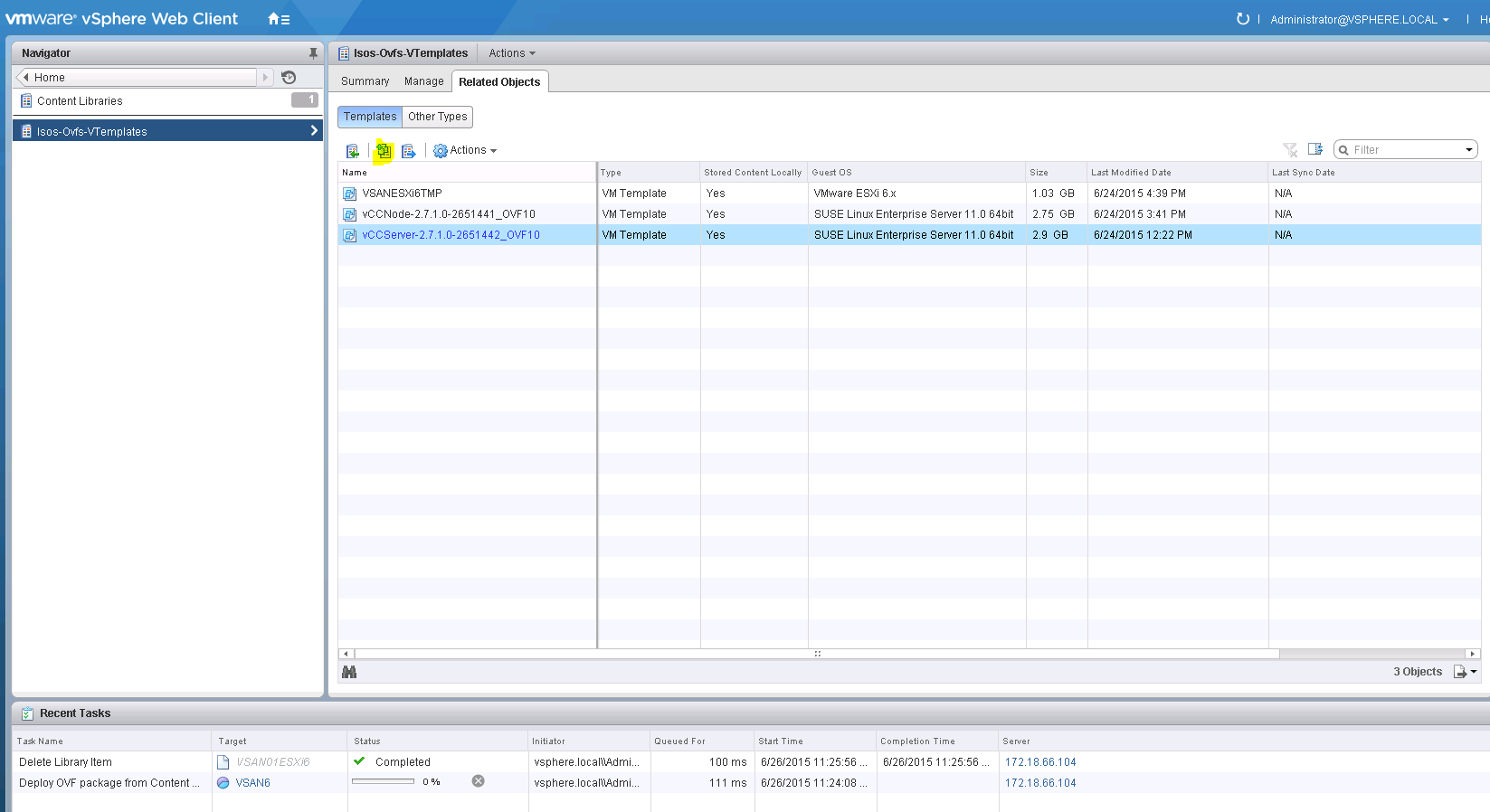Select the vCCNode-2.7.1.0-2651441_OVF10 template name
This screenshot has width=1490, height=812.
point(449,214)
